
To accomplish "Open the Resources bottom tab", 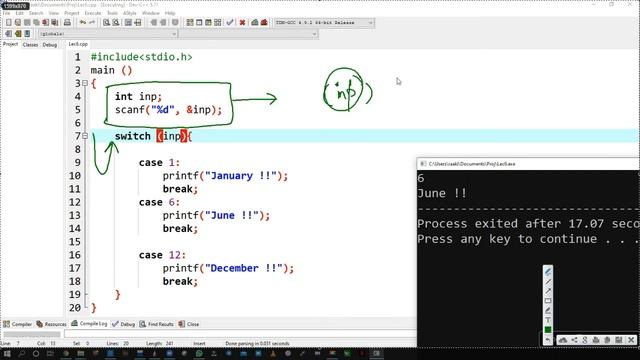I will coord(51,324).
